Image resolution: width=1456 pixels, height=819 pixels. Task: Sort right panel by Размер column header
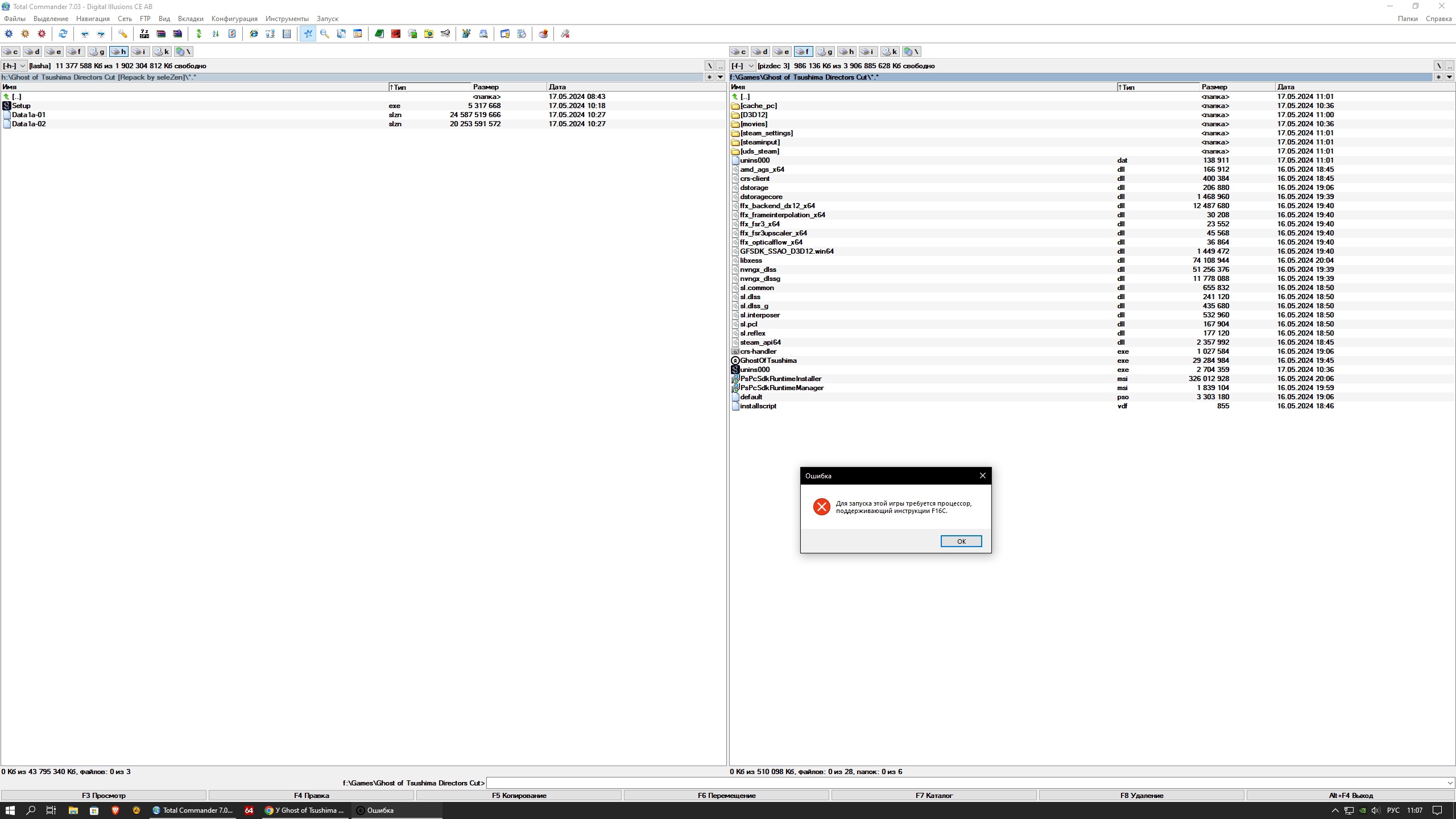[1215, 87]
